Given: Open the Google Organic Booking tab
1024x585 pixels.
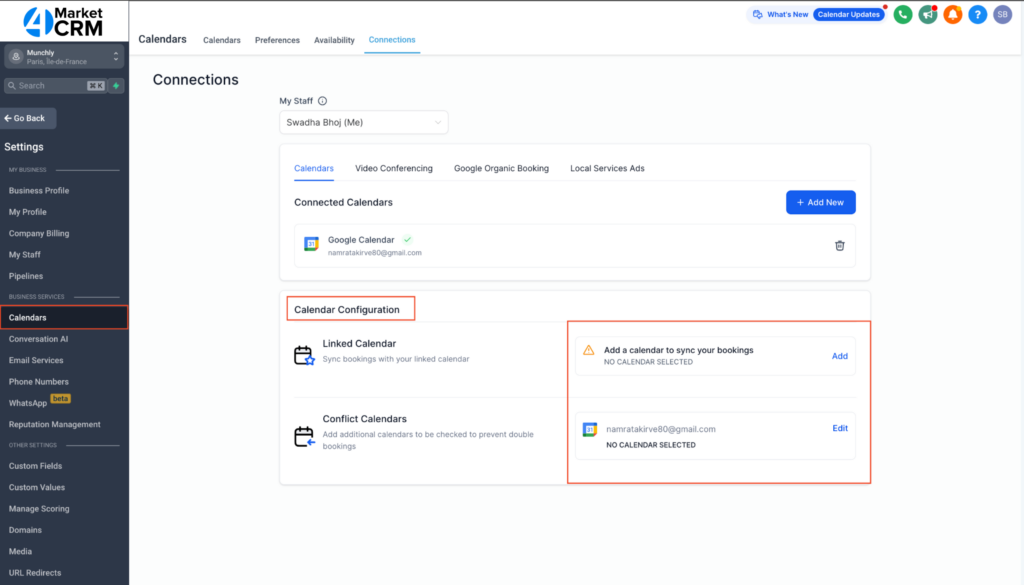Looking at the screenshot, I should pyautogui.click(x=501, y=168).
